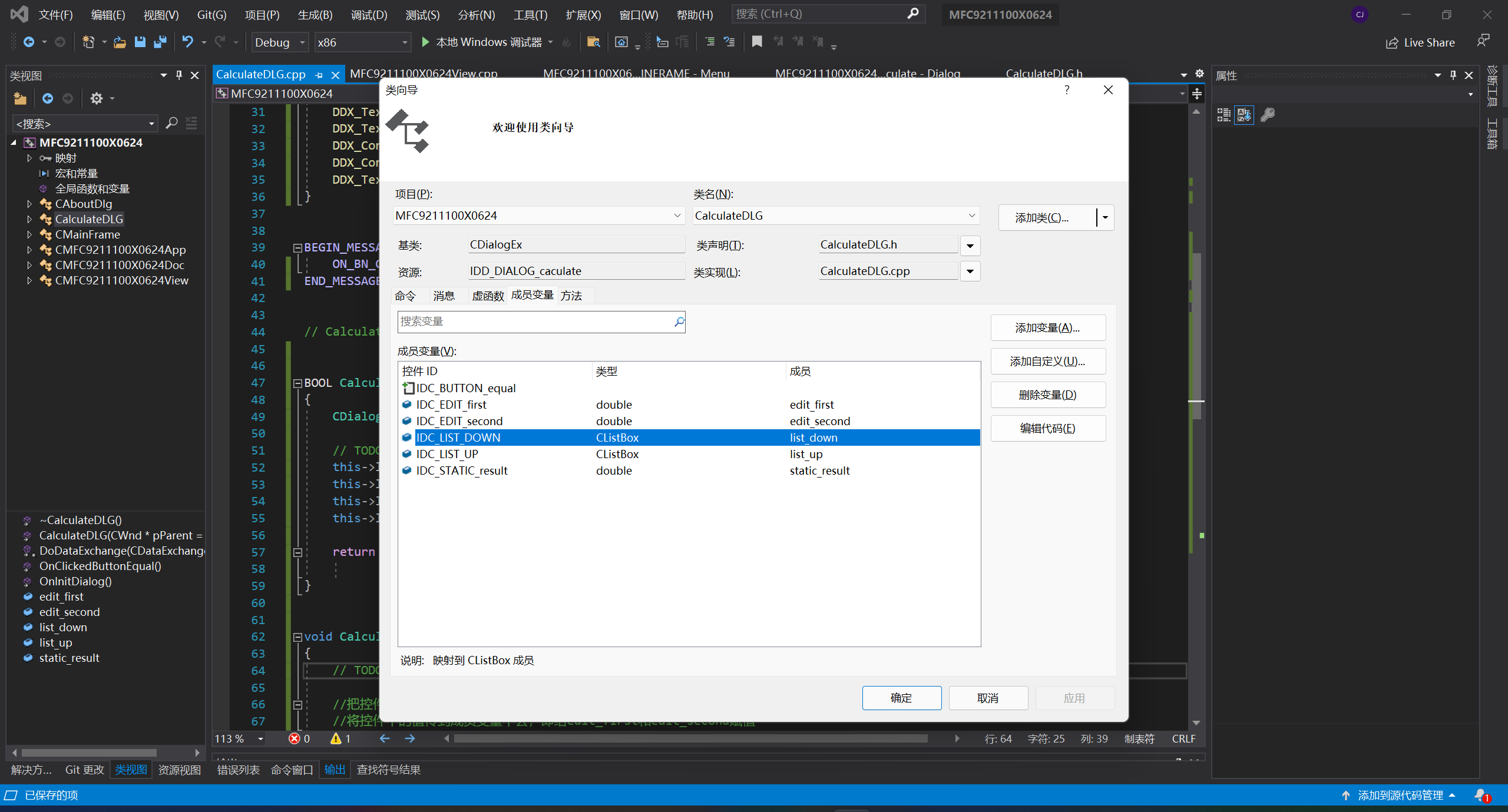Click the Class View settings gear icon
Viewport: 1508px width, 812px height.
point(97,98)
